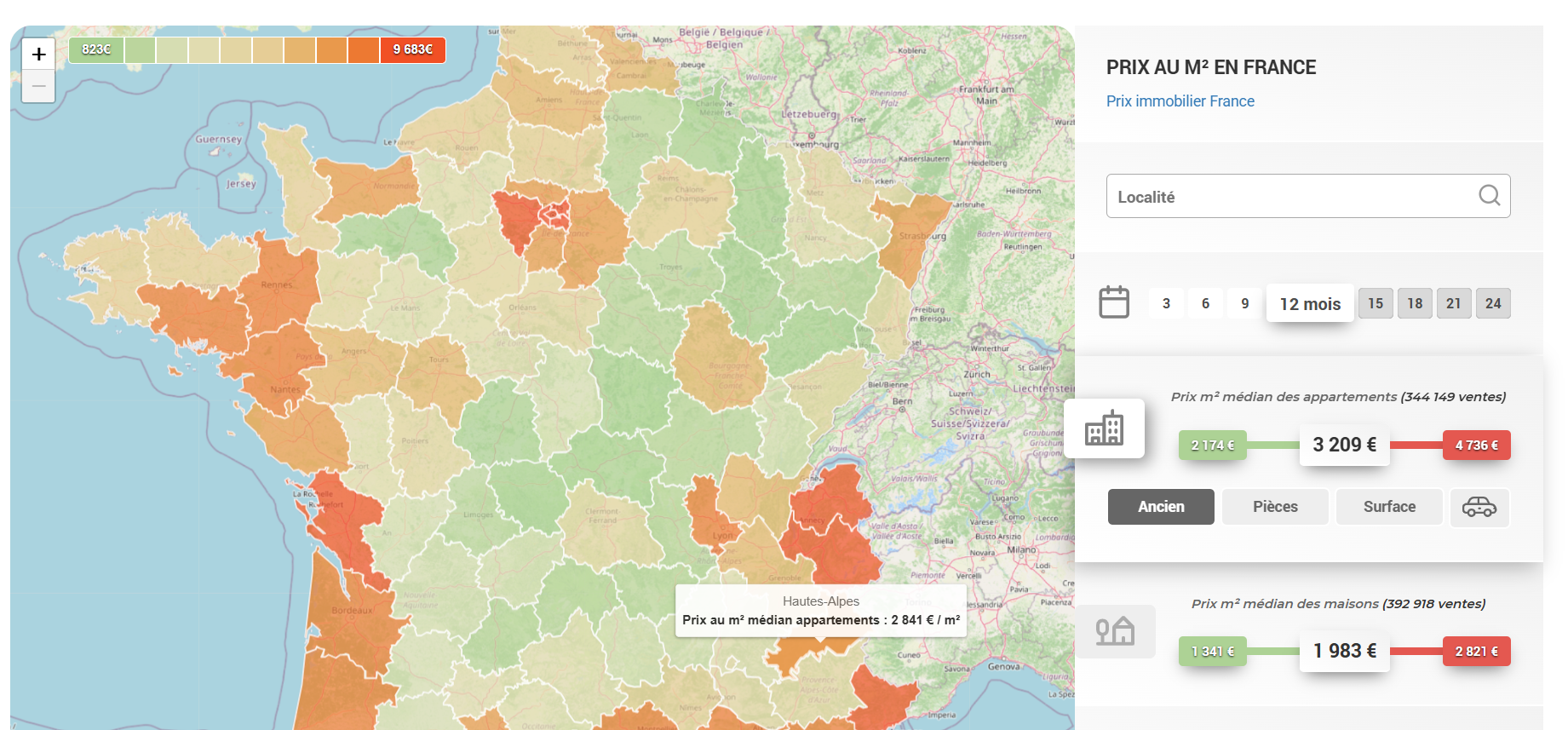
Task: Select the 18 months period
Action: (1415, 303)
